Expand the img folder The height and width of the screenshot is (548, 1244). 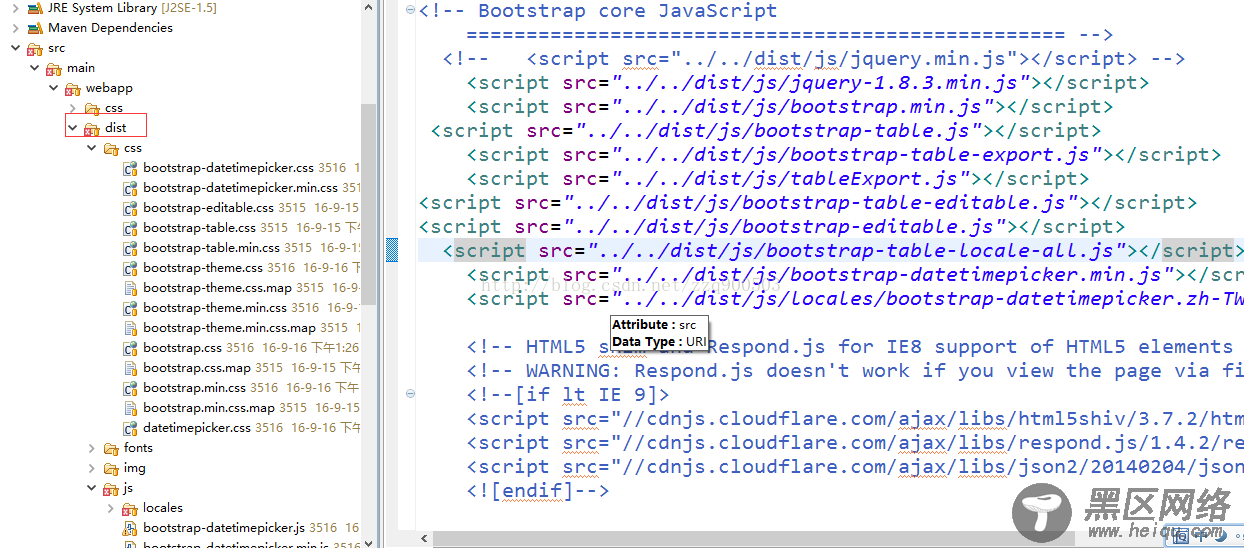point(91,468)
